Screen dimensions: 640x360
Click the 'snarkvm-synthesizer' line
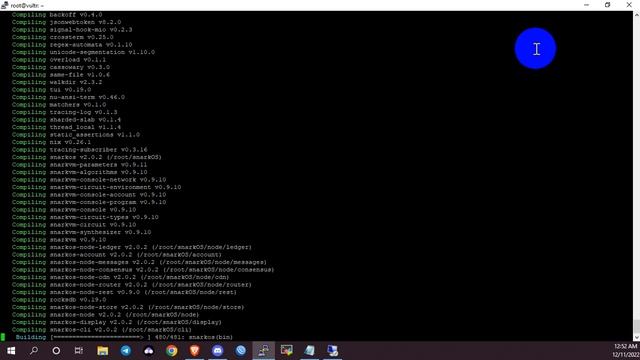click(82, 232)
